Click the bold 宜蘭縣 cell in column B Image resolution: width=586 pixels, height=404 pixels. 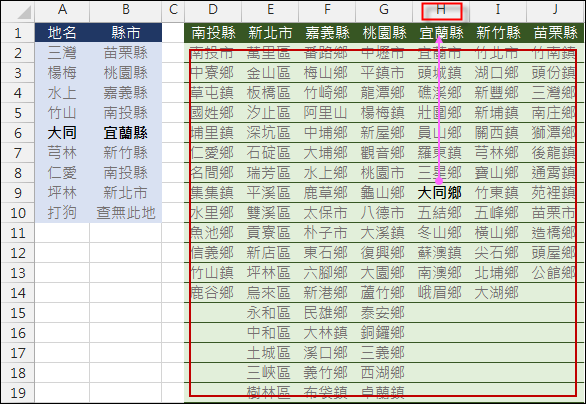[x=126, y=133]
